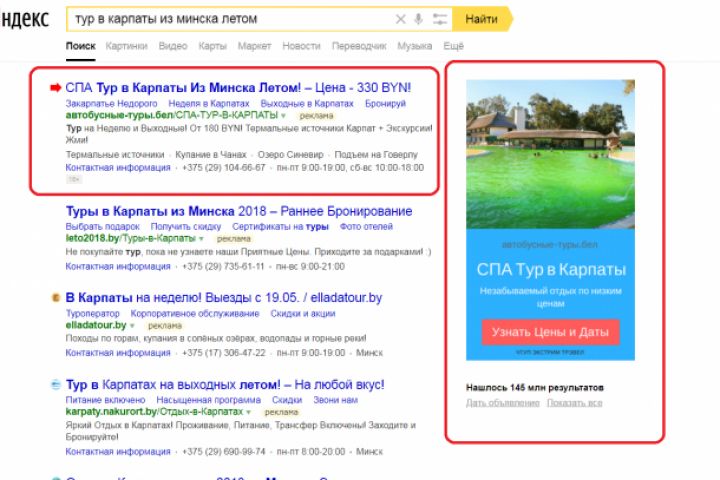The image size is (720, 480).
Task: Open автобусные-туры.бел green URL link
Action: point(172,115)
